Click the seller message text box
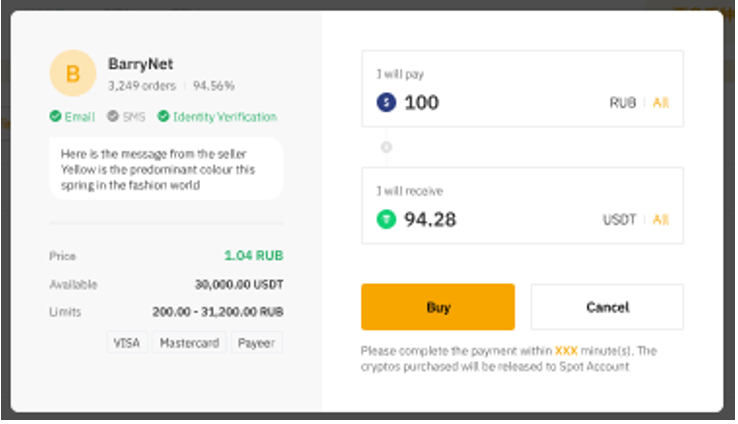 coord(166,168)
